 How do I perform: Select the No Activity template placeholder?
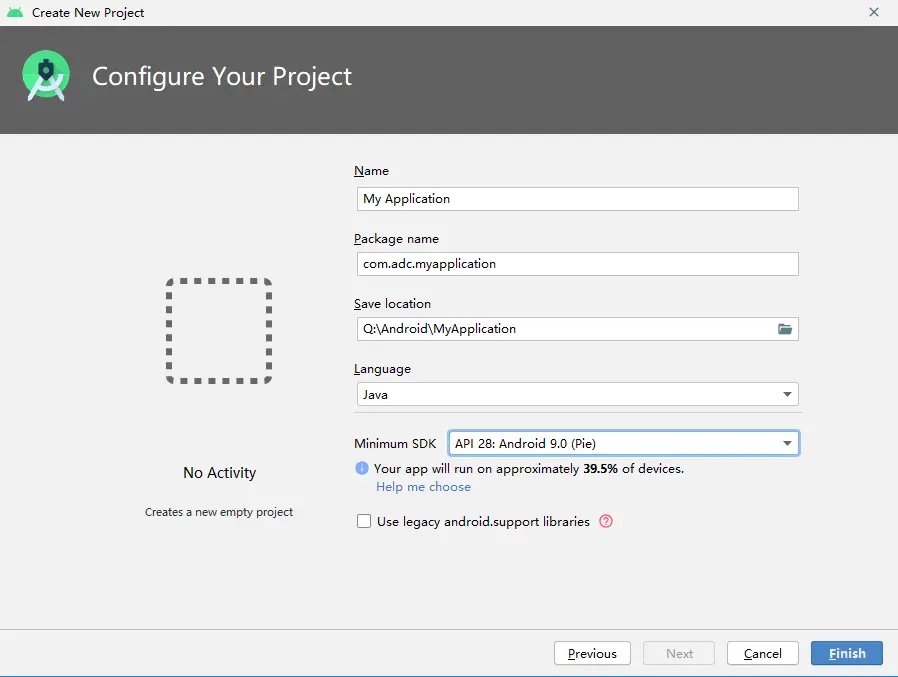(x=219, y=331)
